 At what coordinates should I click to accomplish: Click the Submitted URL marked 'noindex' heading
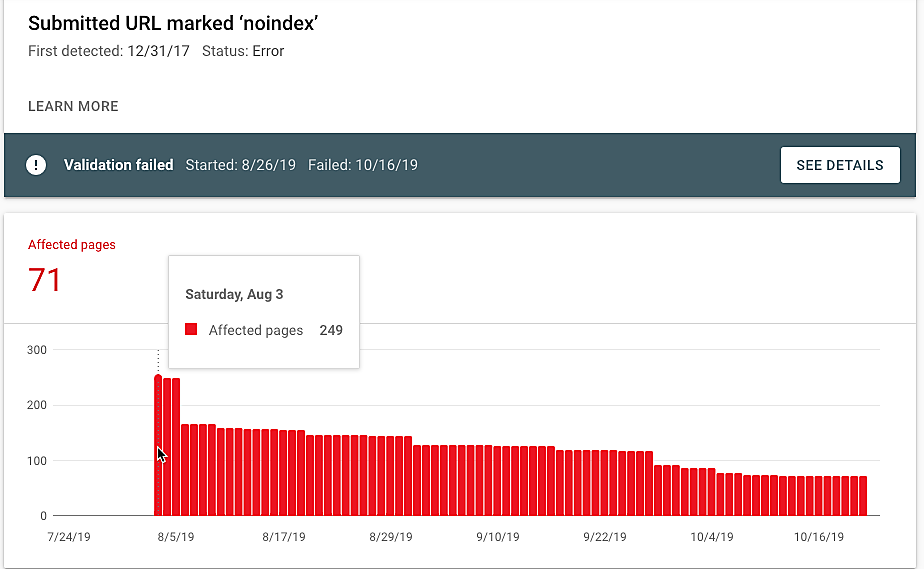(173, 23)
